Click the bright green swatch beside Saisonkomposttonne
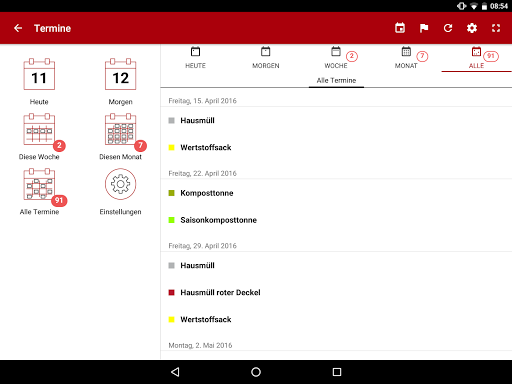 pos(172,220)
